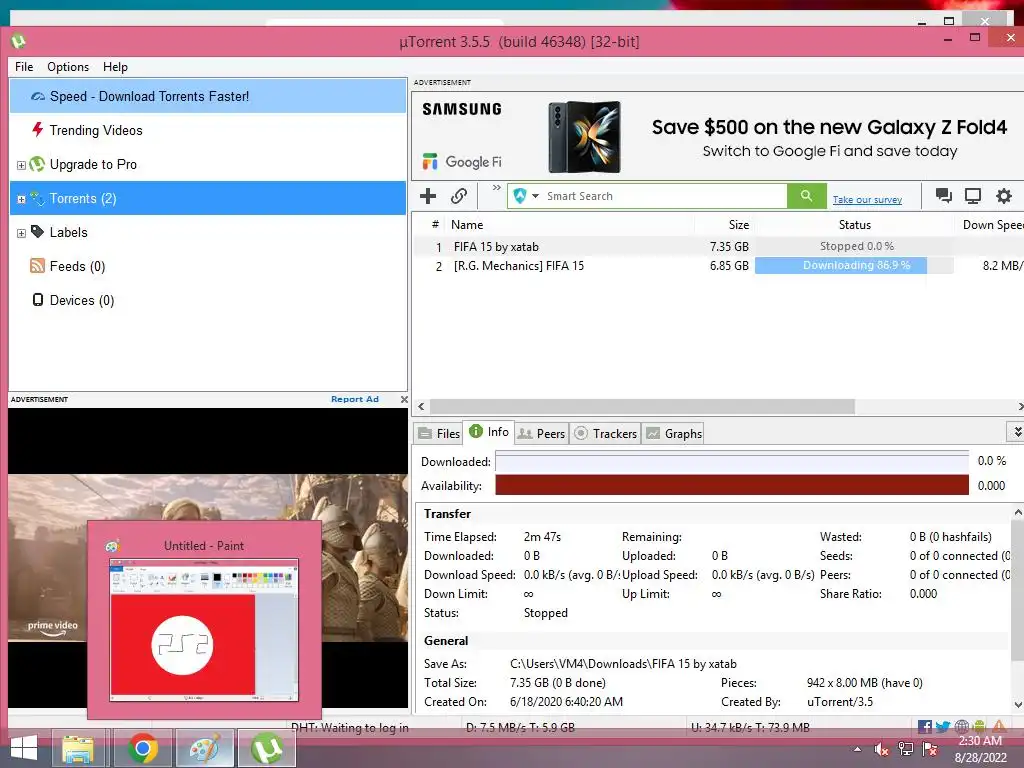Open File Explorer from taskbar
This screenshot has height=768, width=1024.
tap(78, 748)
